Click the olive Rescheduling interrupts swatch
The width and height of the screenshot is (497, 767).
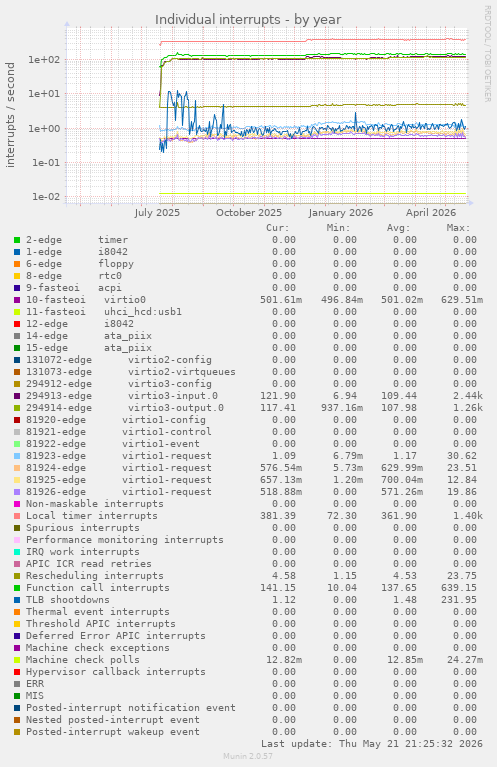(17, 576)
